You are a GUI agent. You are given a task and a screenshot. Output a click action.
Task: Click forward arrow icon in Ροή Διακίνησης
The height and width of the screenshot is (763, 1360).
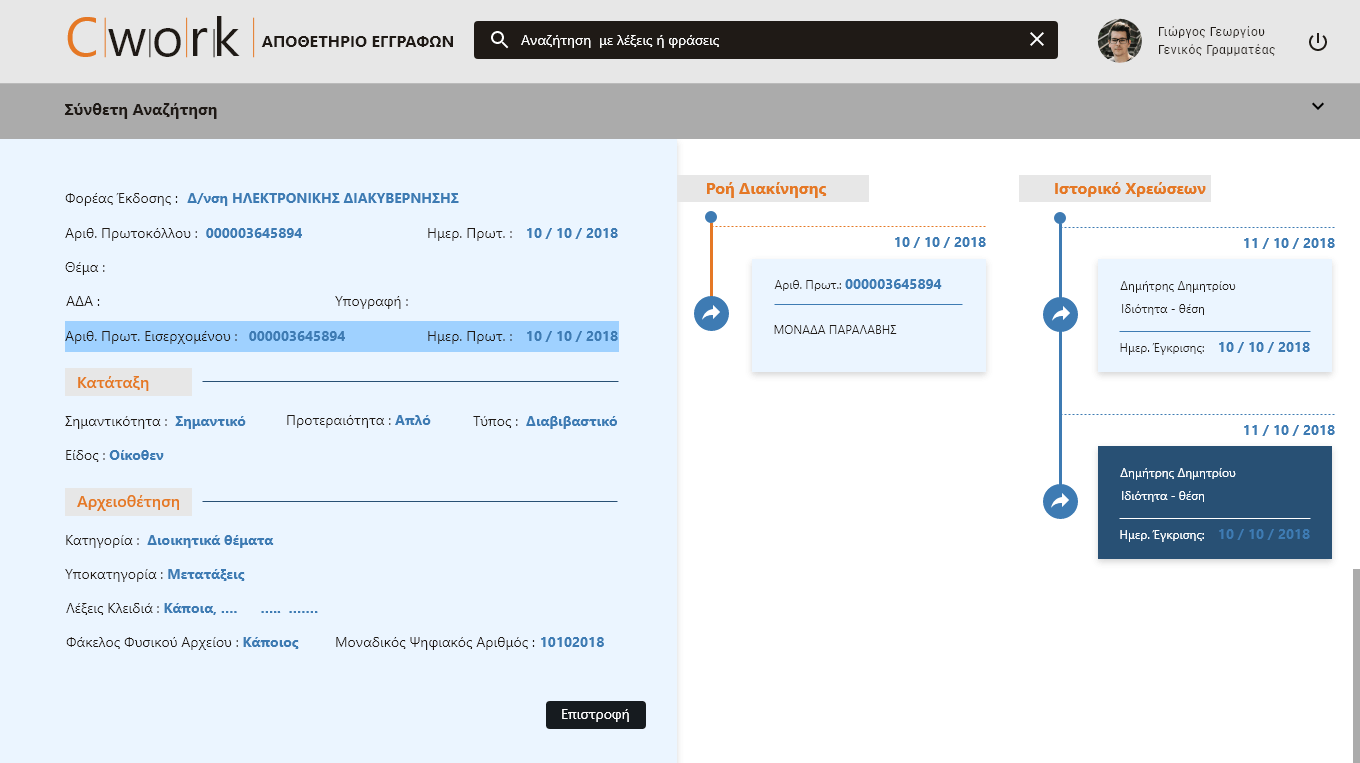(x=711, y=313)
